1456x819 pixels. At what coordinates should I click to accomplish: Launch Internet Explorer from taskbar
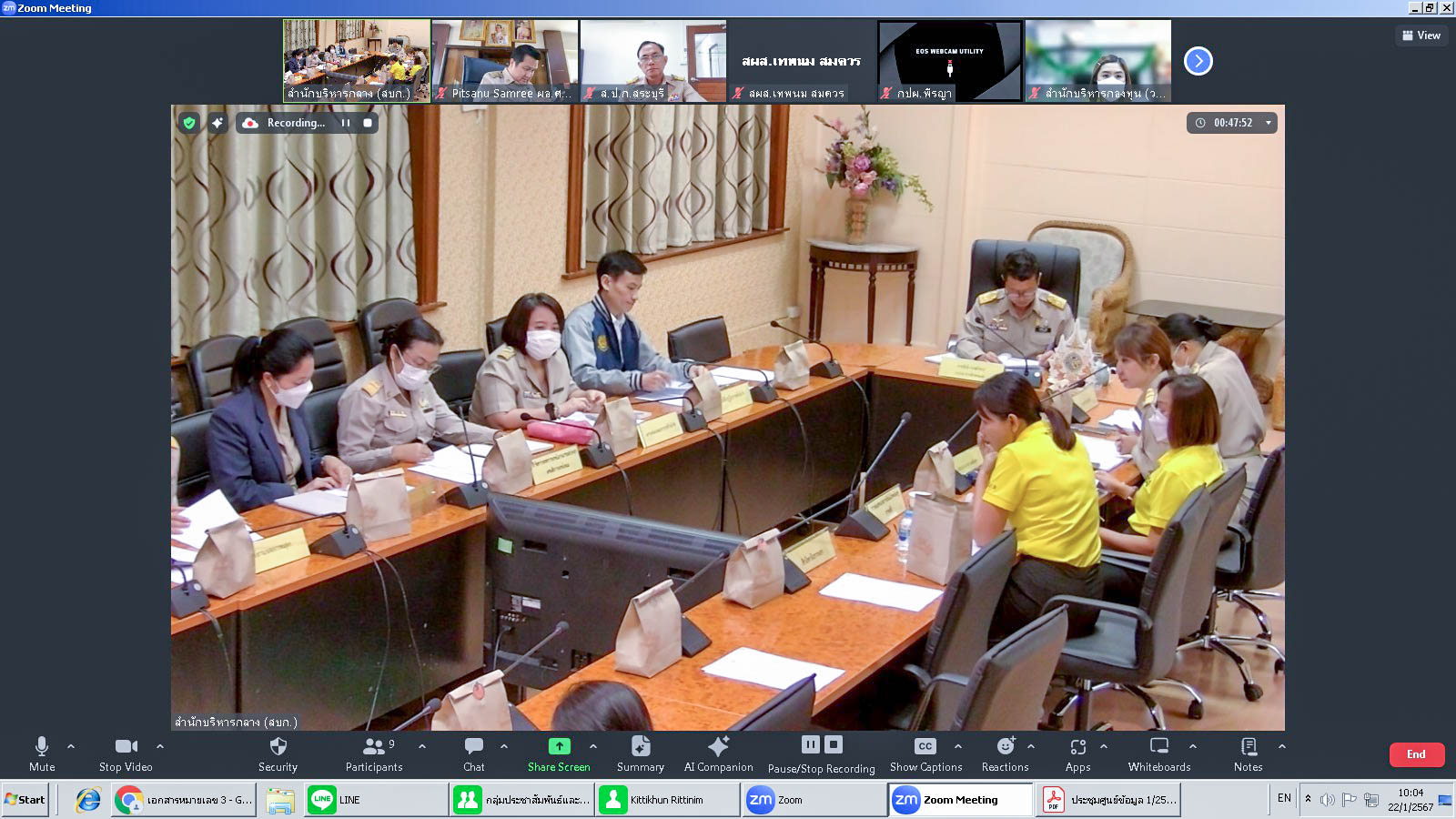pos(88,800)
